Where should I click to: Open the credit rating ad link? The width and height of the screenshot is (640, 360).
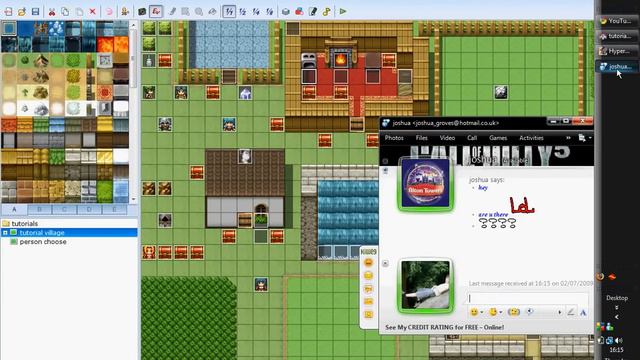pyautogui.click(x=444, y=327)
